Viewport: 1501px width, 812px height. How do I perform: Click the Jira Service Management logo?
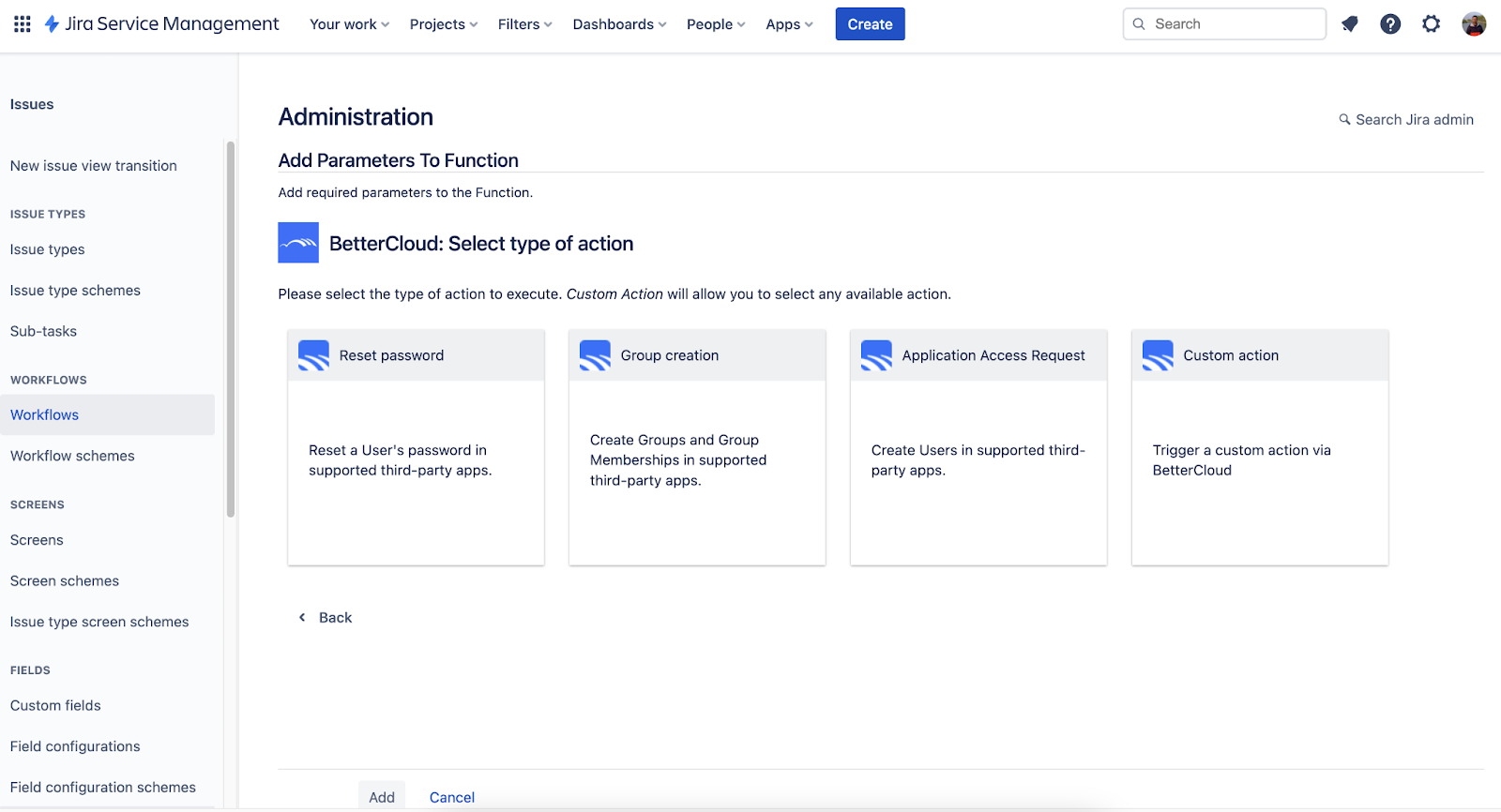coord(161,24)
